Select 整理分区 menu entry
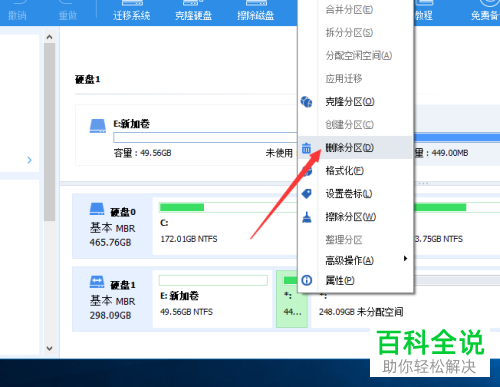The image size is (500, 387). point(355,240)
